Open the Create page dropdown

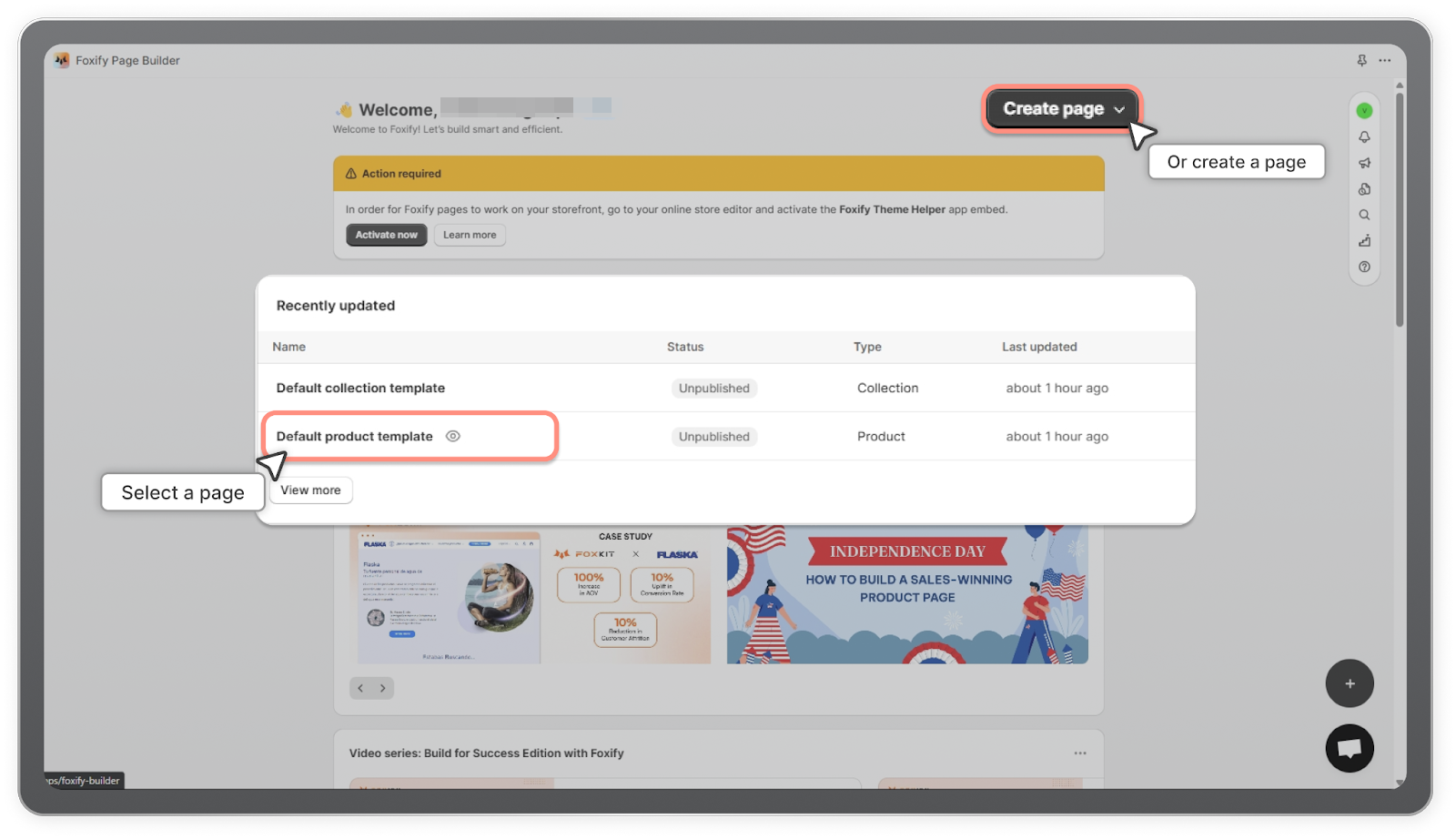pos(1062,109)
